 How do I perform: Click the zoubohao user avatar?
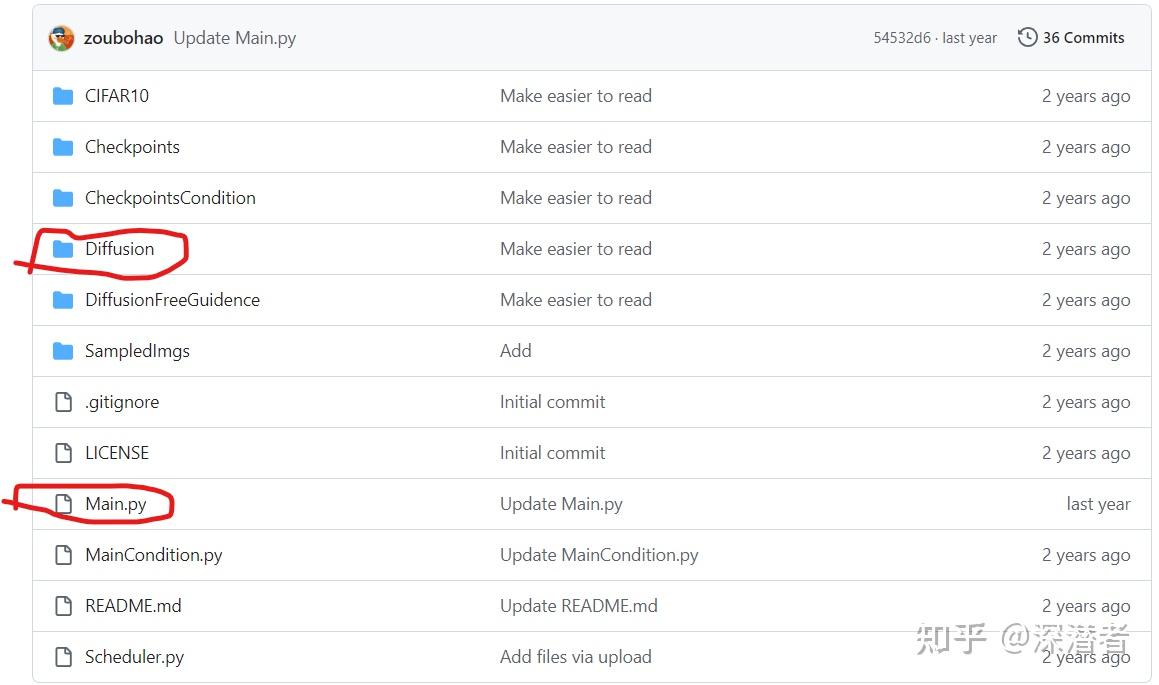click(x=61, y=38)
